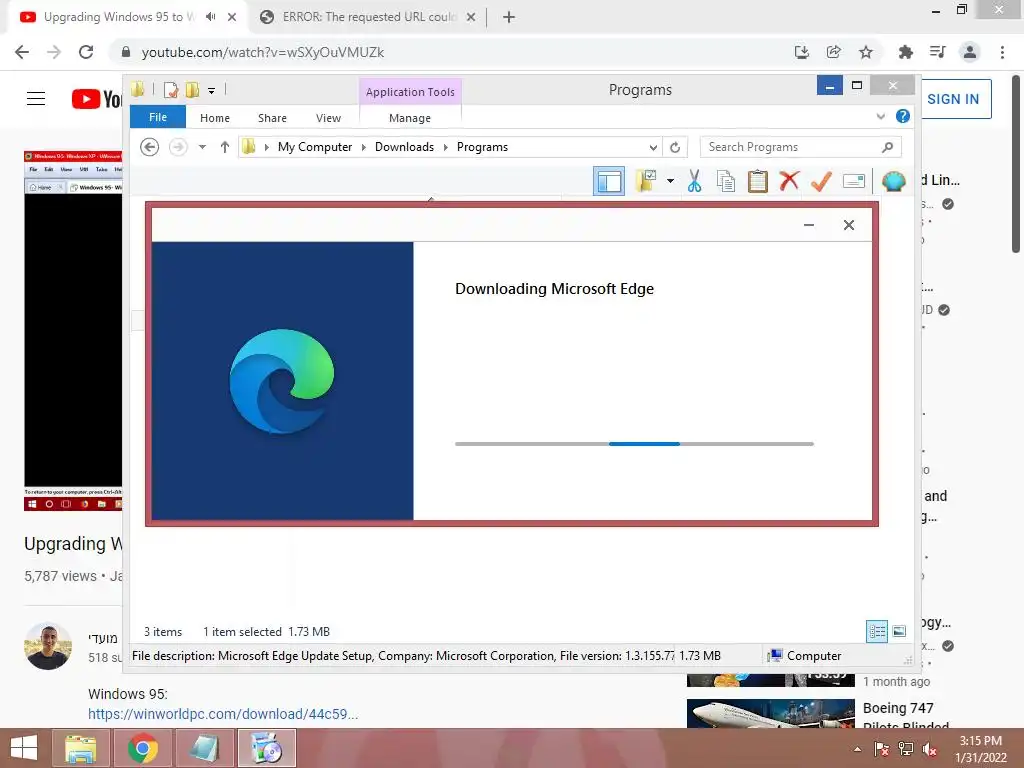Switch to the ERROR requested URL tab

pyautogui.click(x=368, y=17)
